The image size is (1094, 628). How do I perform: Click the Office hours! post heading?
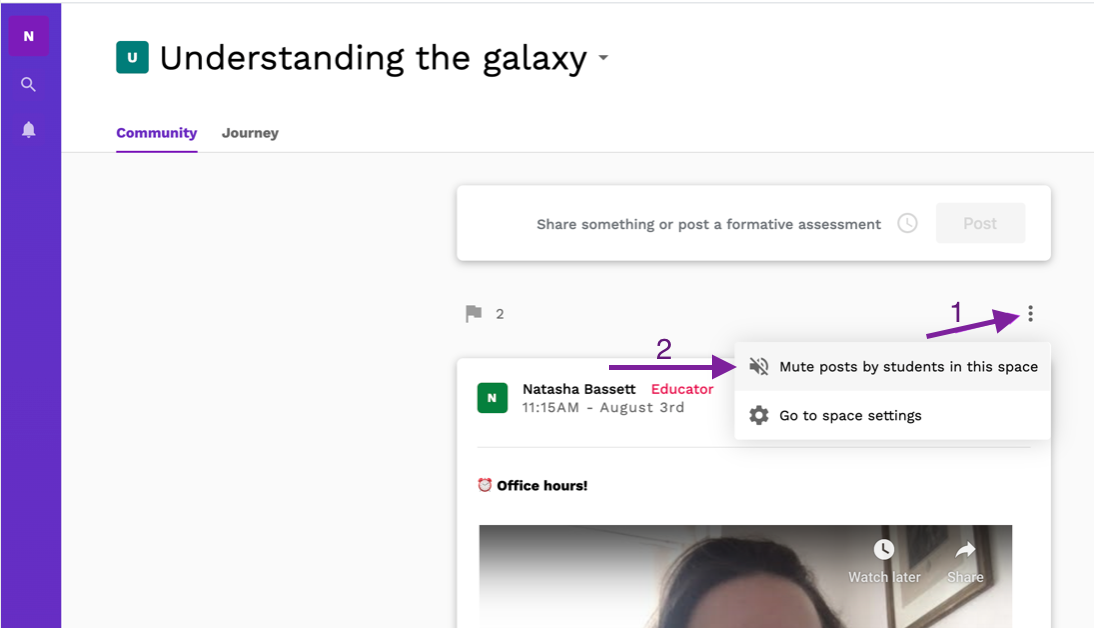(542, 486)
